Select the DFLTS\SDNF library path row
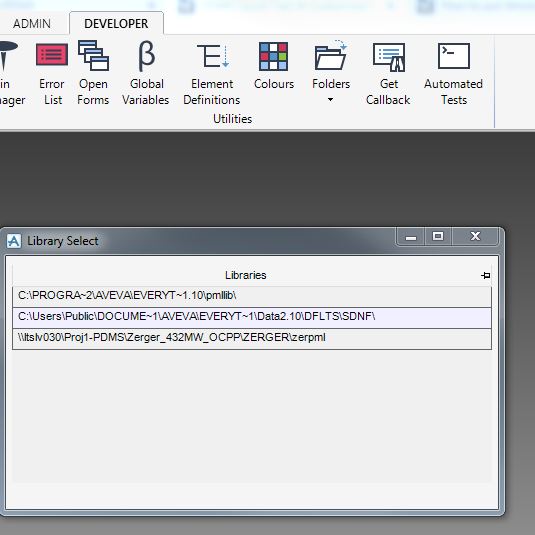 click(x=252, y=317)
